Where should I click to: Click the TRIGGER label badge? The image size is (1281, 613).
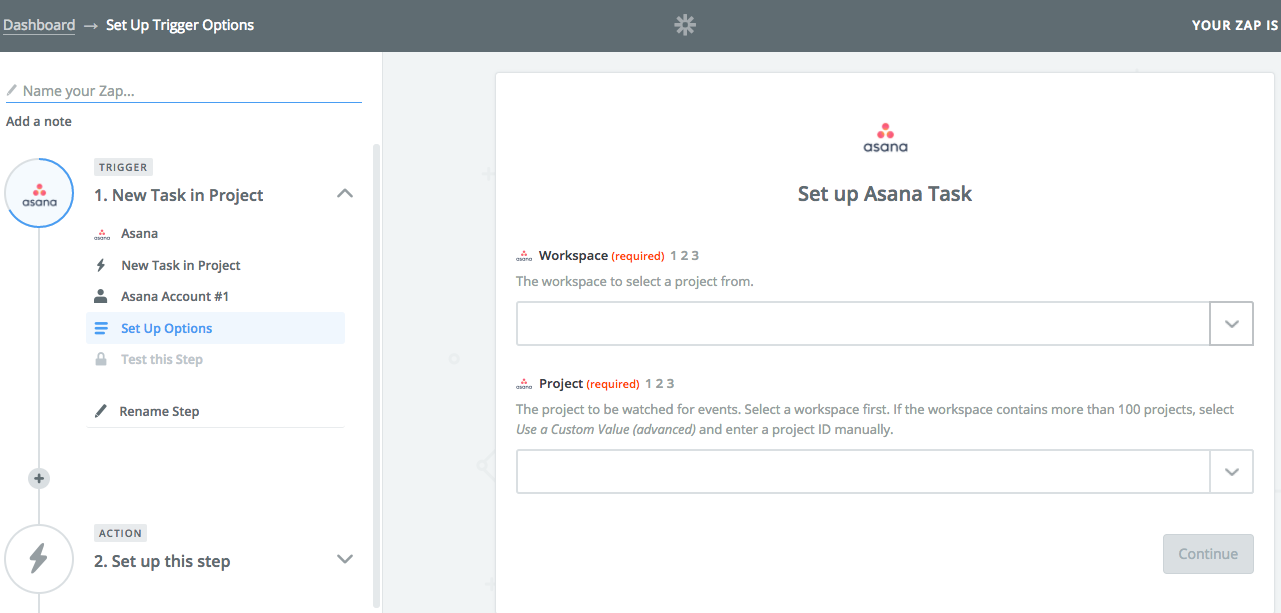(123, 168)
